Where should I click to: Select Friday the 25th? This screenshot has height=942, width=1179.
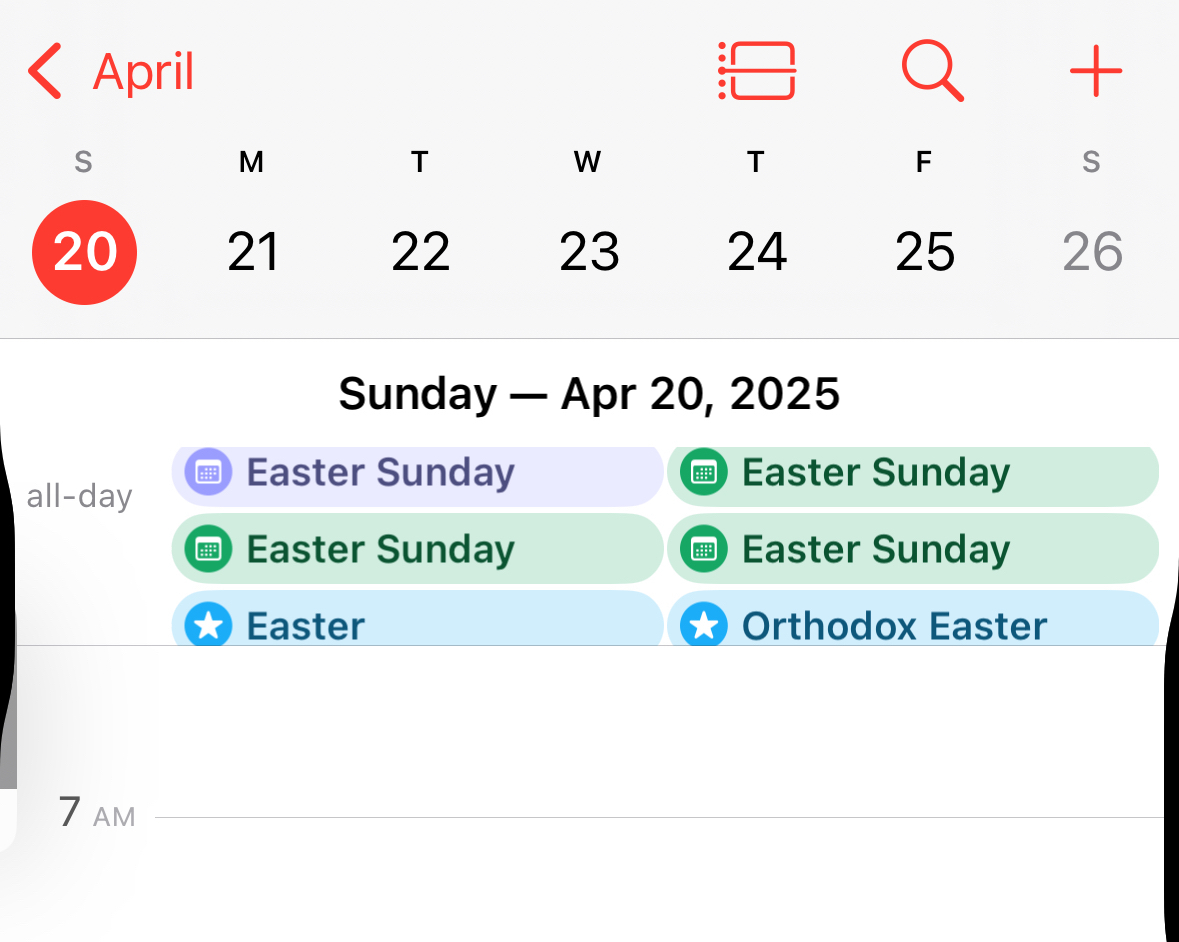[925, 252]
